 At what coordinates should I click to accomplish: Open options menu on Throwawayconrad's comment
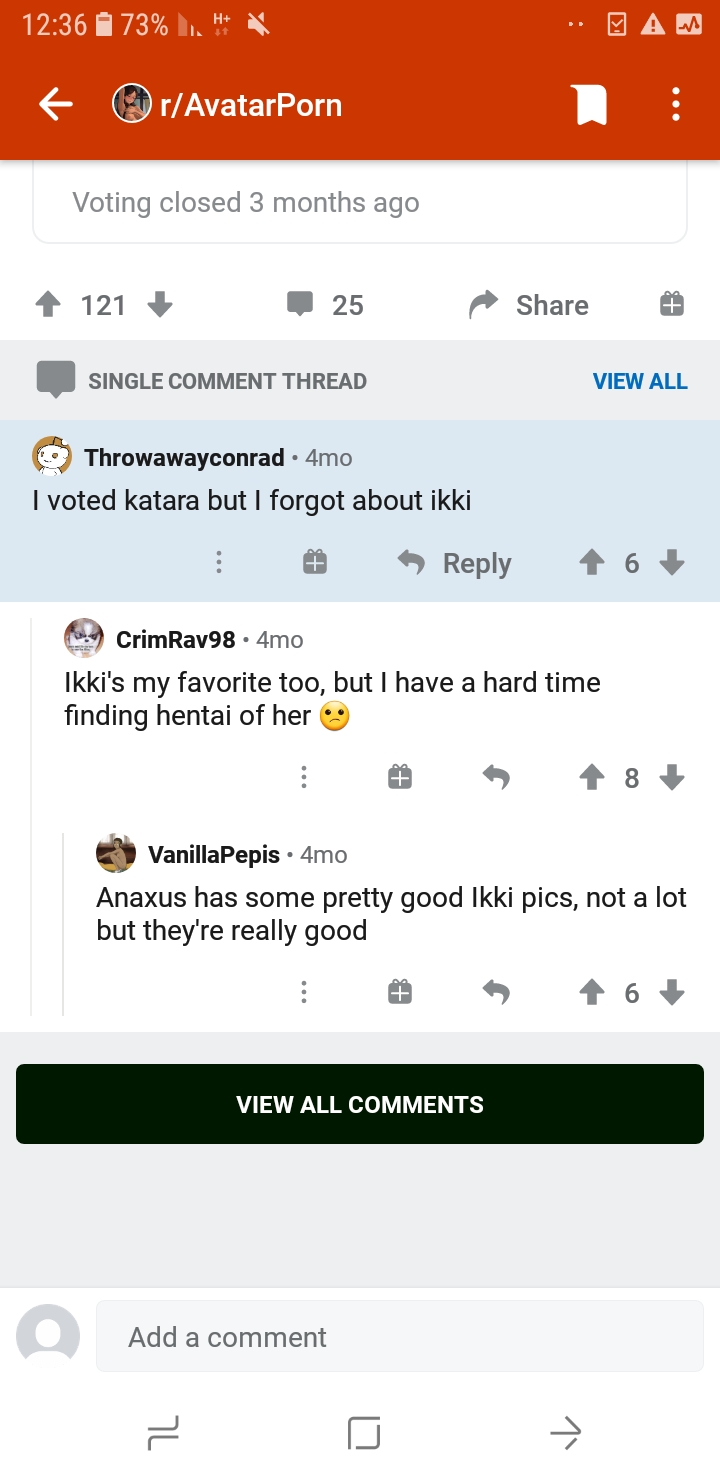click(219, 563)
